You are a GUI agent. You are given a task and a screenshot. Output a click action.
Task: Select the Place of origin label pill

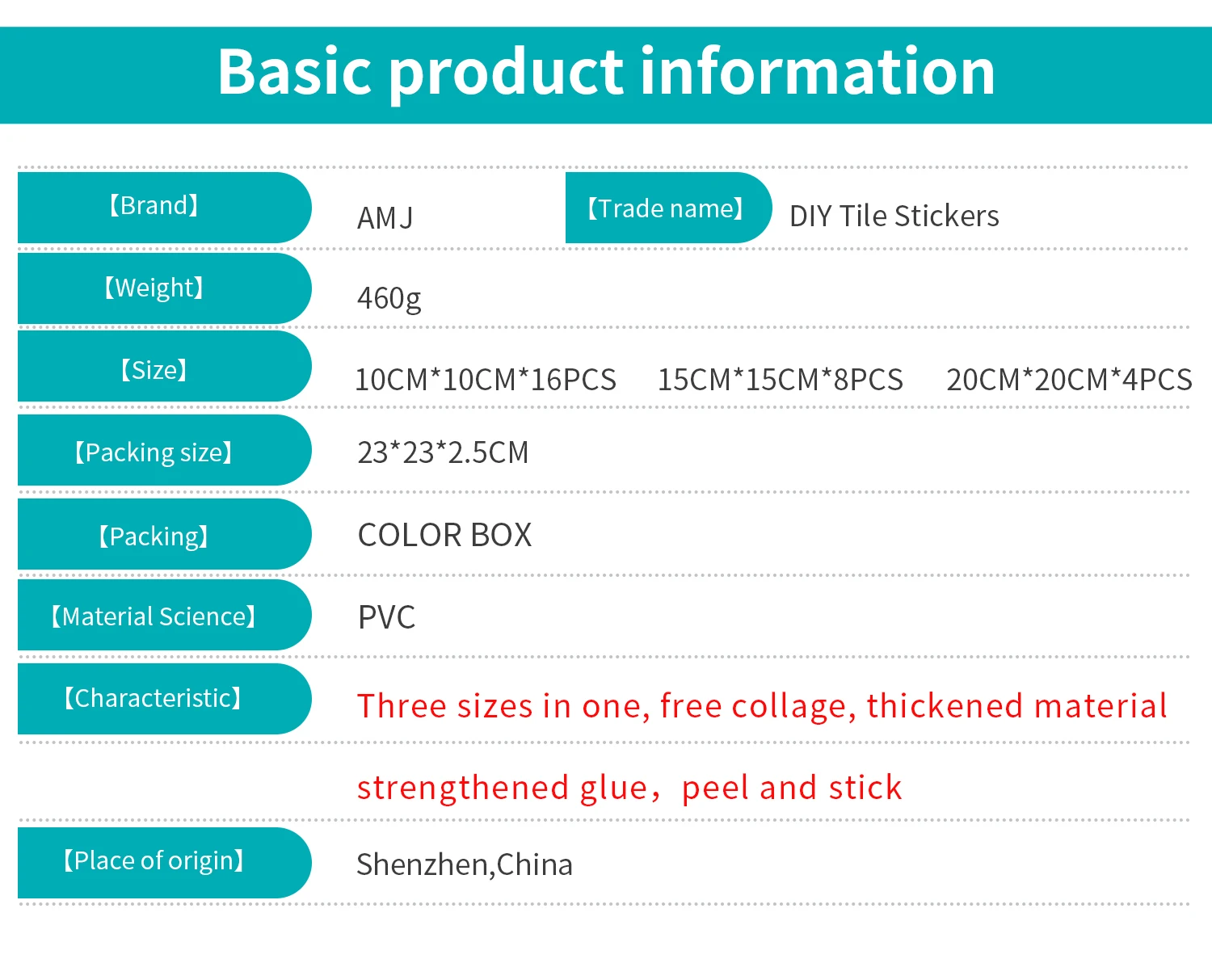click(164, 862)
